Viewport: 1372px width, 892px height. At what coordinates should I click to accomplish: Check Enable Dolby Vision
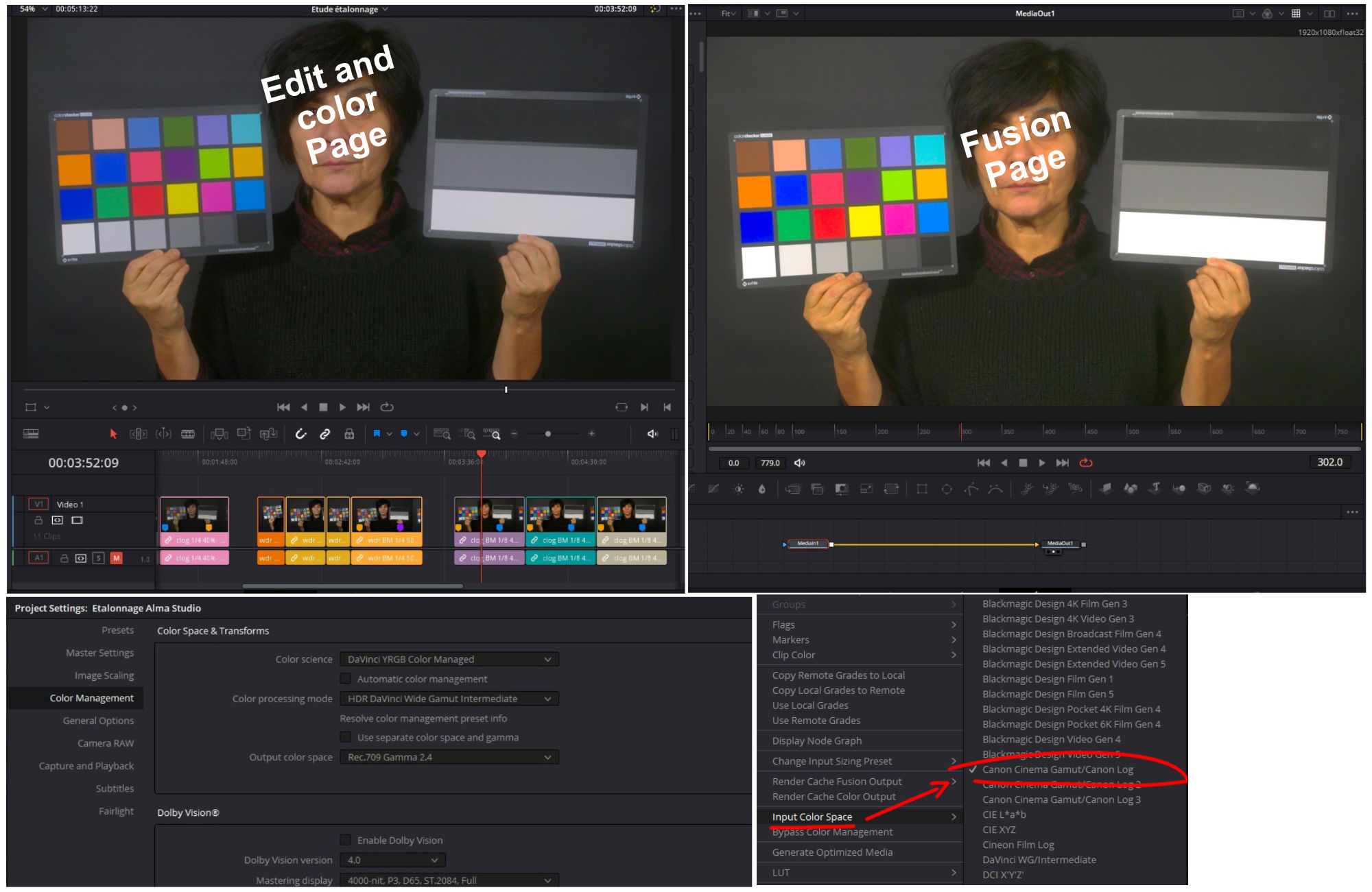point(346,840)
